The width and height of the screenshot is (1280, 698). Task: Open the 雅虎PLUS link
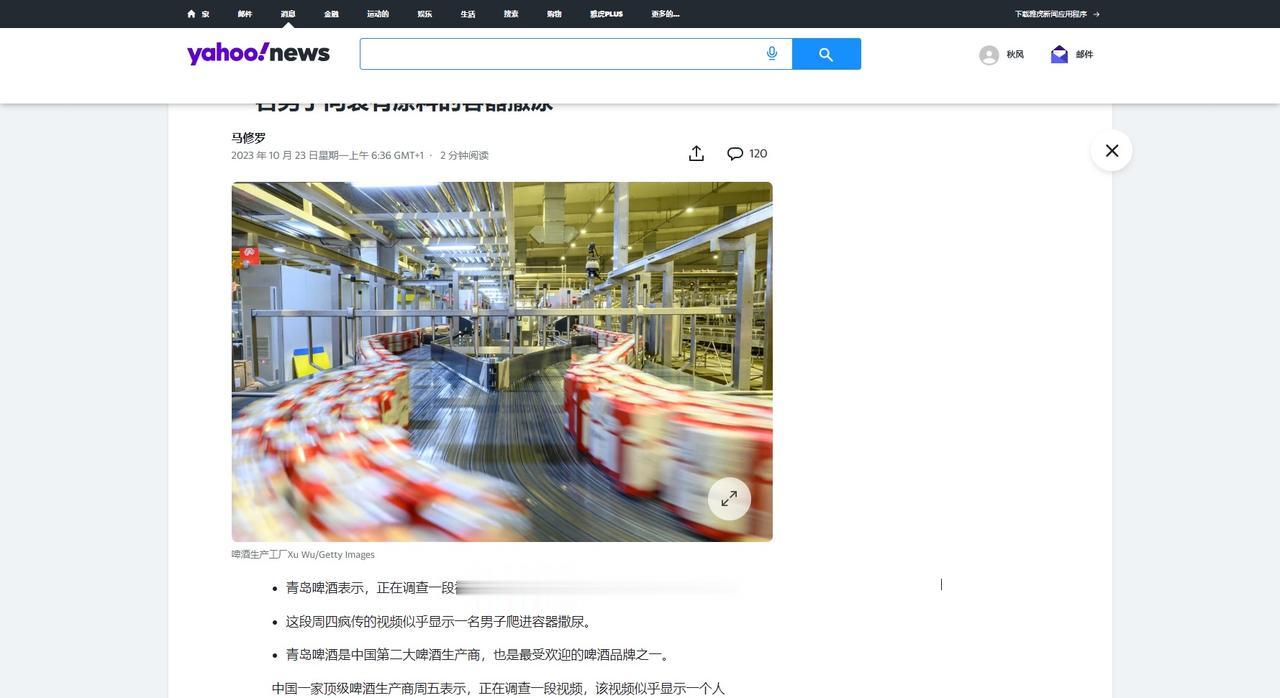click(x=606, y=14)
